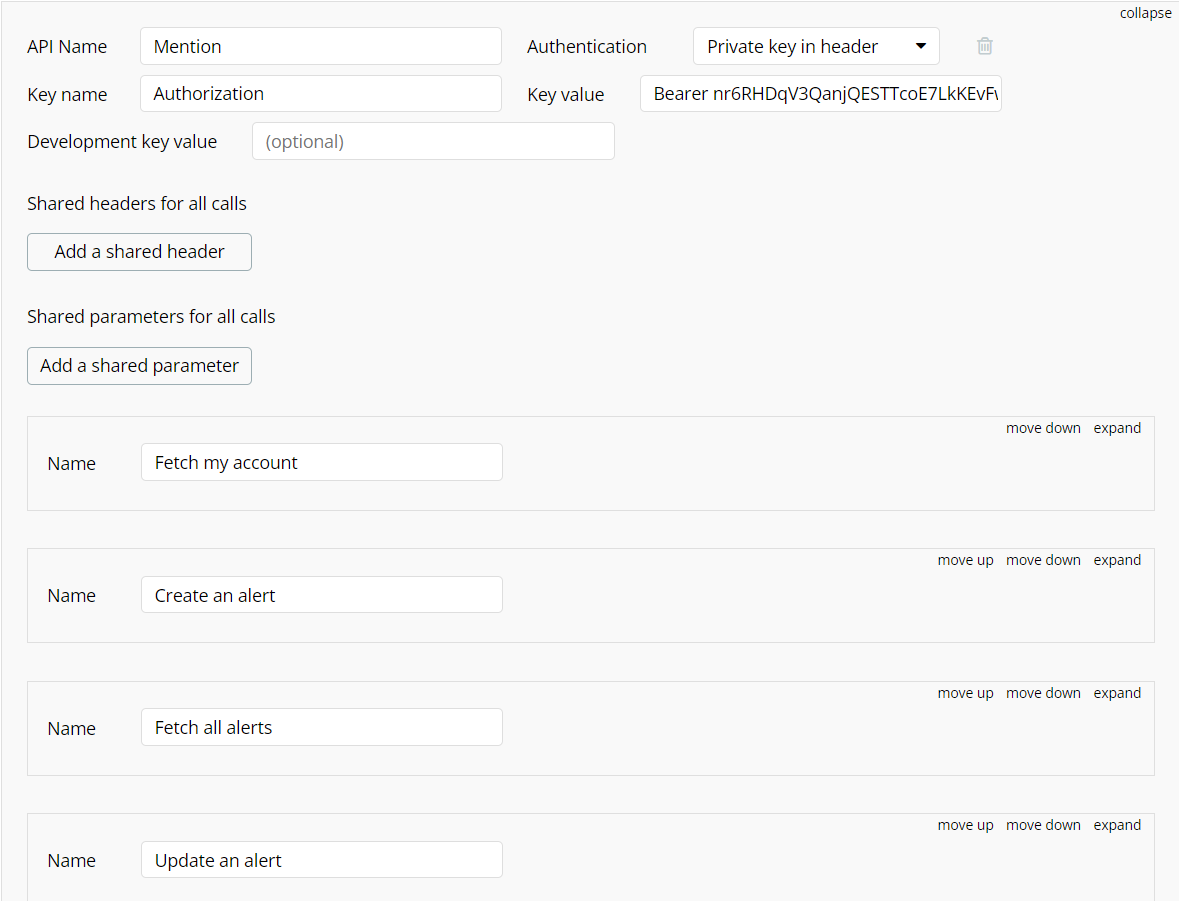Image resolution: width=1179 pixels, height=911 pixels.
Task: Move the Update an alert call down
Action: (1043, 825)
